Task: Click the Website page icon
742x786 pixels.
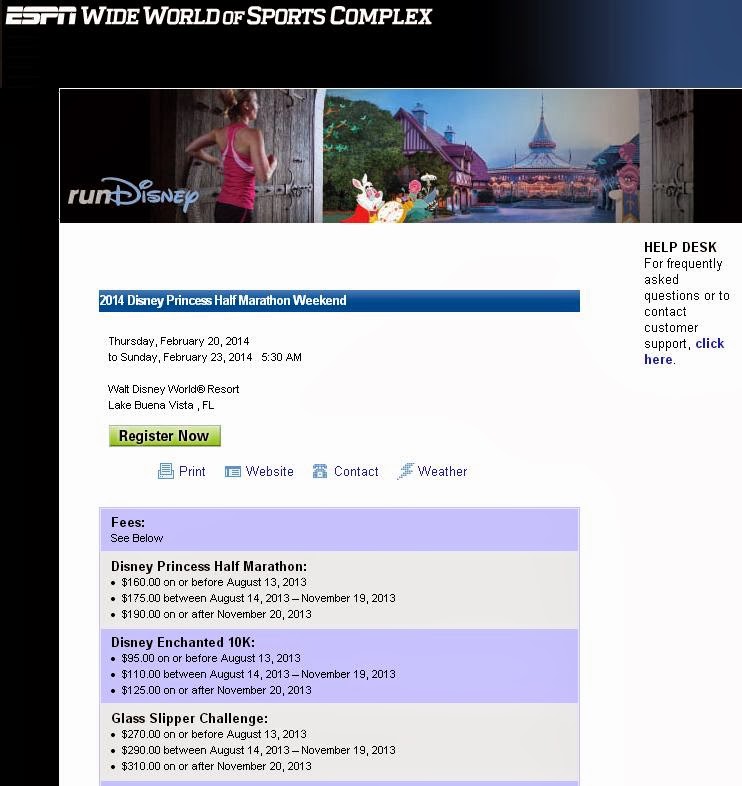Action: (x=233, y=472)
